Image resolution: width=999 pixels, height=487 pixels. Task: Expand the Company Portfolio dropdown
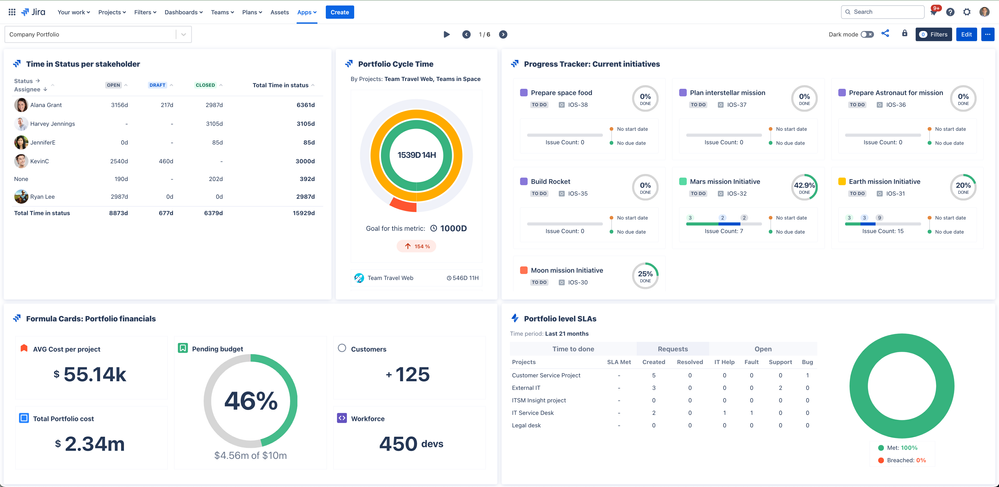[x=183, y=34]
